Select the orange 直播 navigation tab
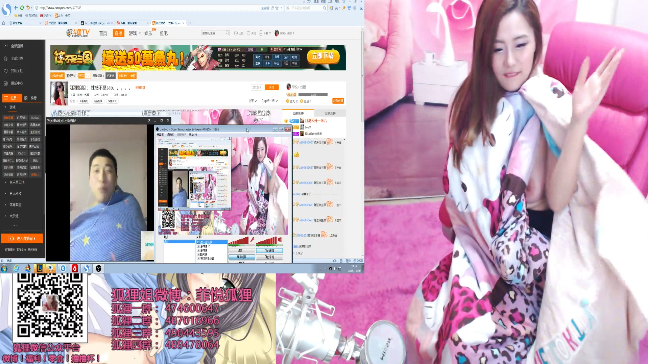Viewport: 648px width, 364px height. (119, 33)
